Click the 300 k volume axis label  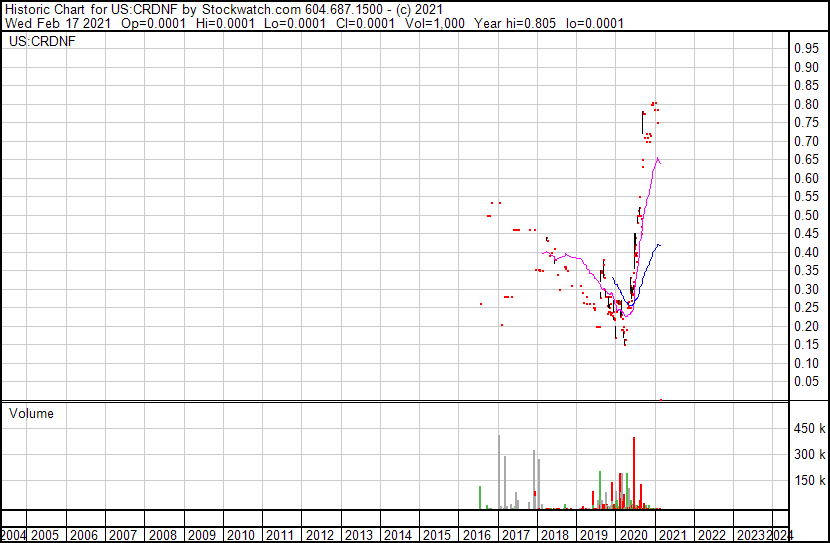(x=809, y=454)
